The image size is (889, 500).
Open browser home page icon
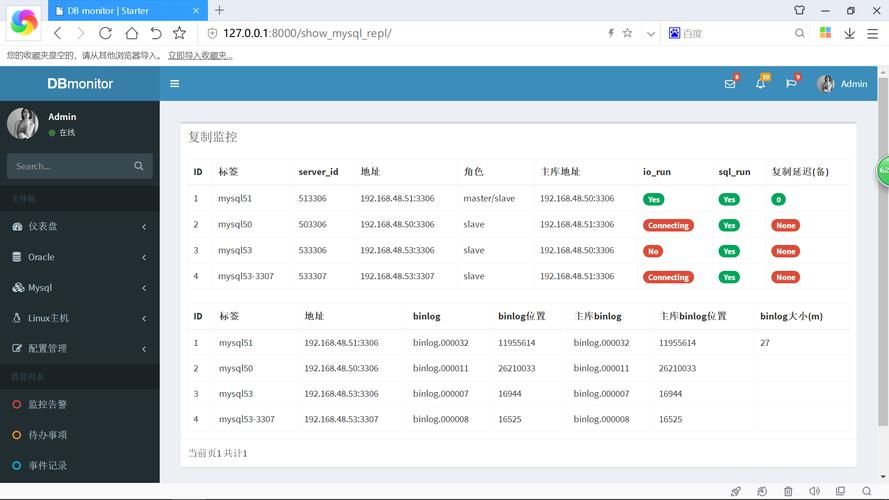coord(132,33)
